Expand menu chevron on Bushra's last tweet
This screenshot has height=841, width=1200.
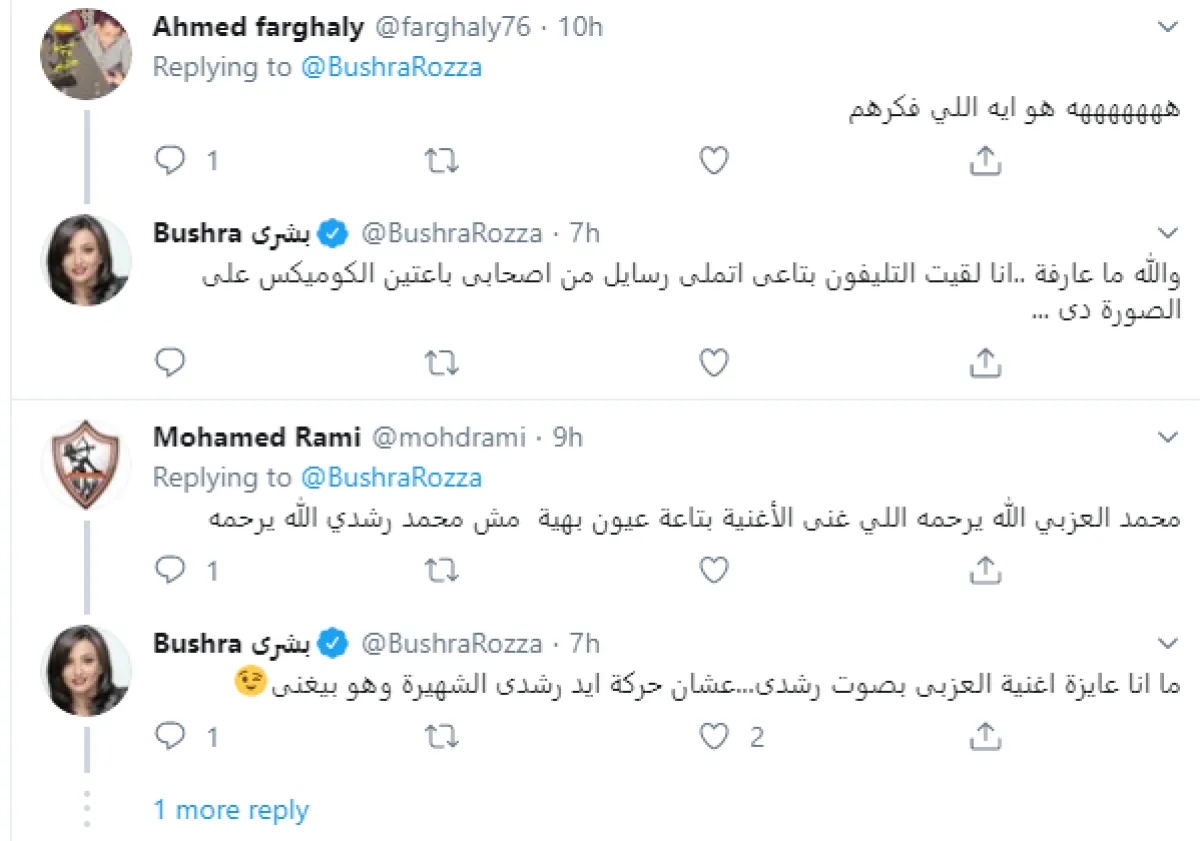1167,642
